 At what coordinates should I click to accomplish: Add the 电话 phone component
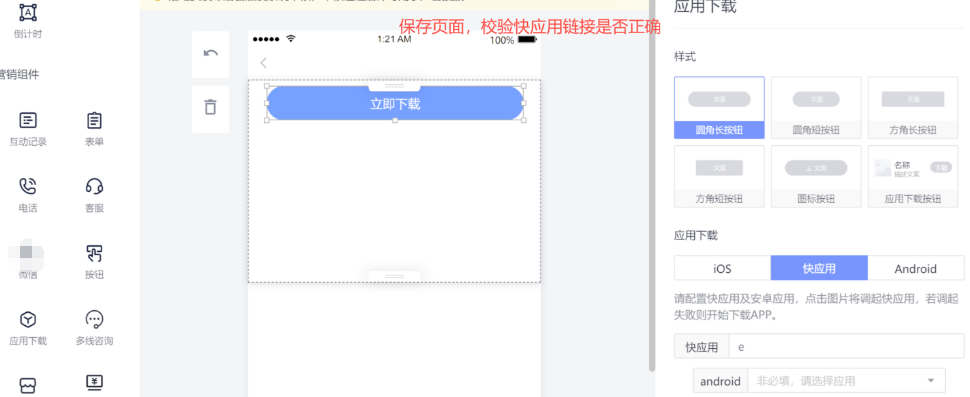pyautogui.click(x=28, y=195)
